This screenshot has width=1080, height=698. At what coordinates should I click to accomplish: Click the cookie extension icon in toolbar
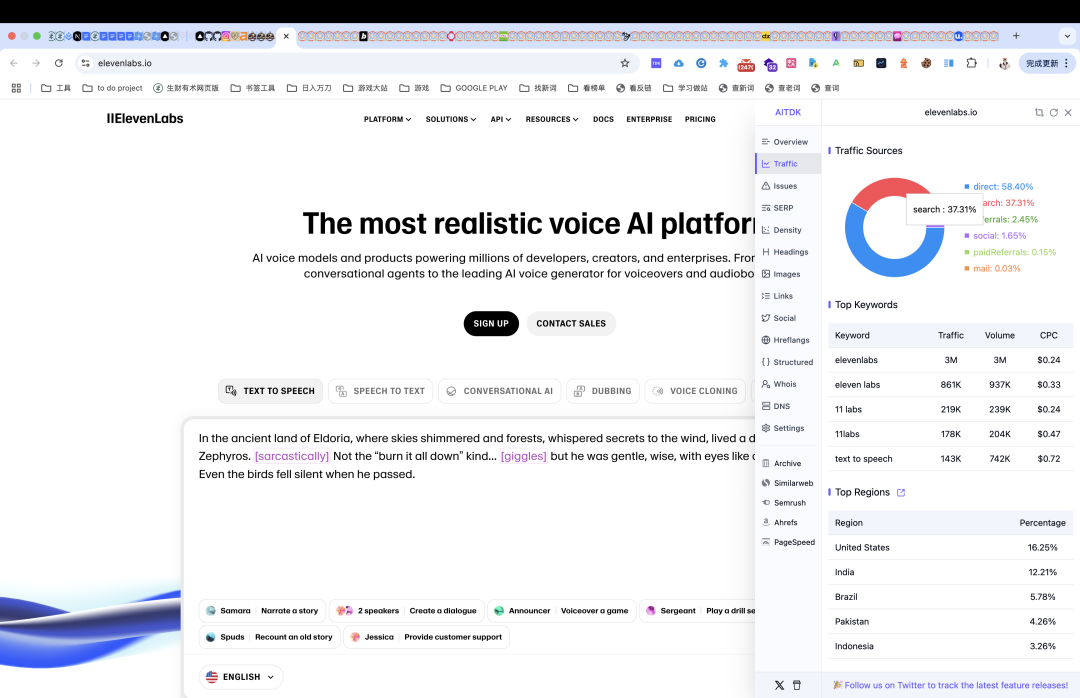(x=926, y=63)
